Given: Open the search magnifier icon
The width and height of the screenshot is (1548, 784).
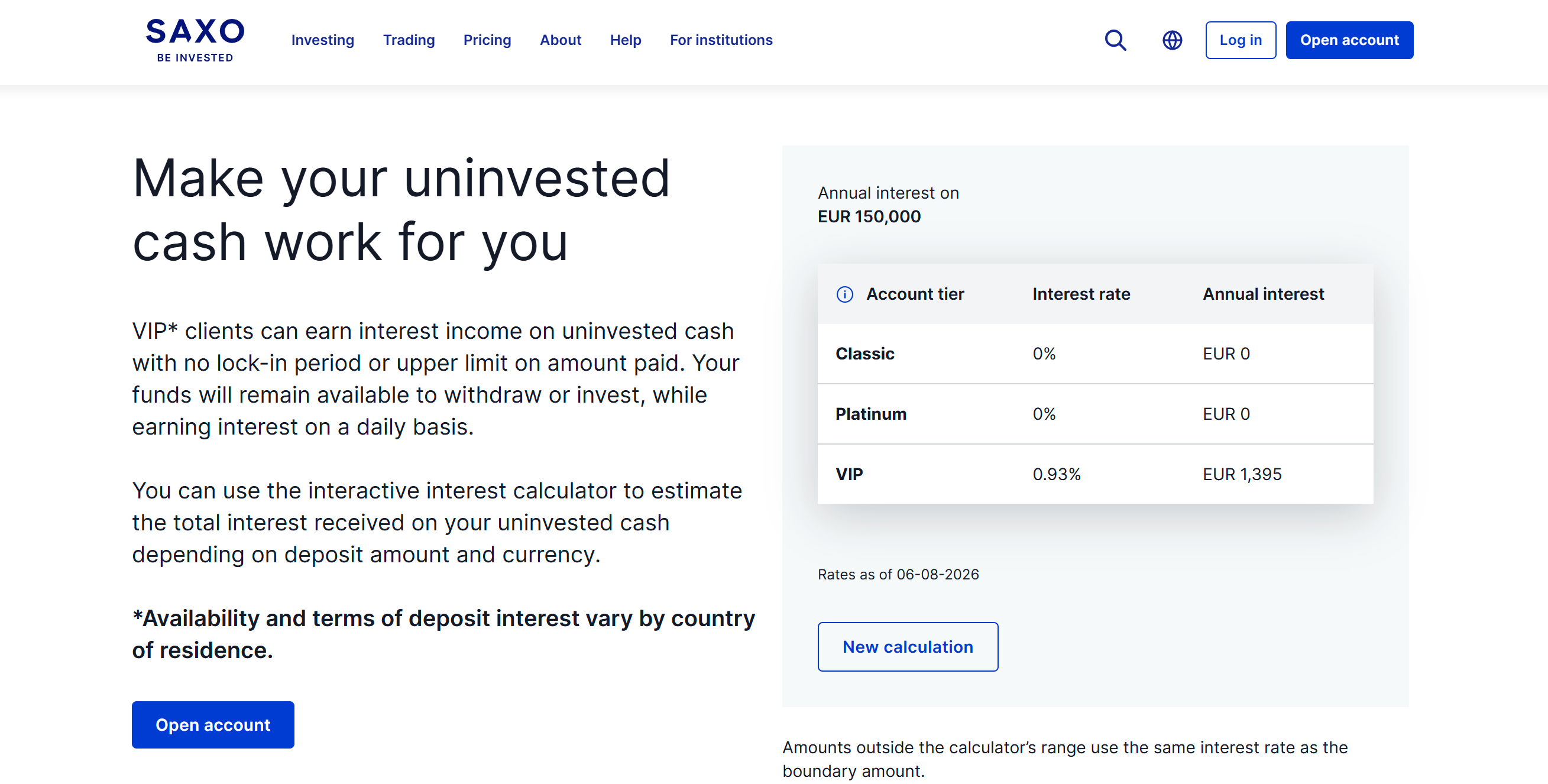Looking at the screenshot, I should pyautogui.click(x=1115, y=40).
